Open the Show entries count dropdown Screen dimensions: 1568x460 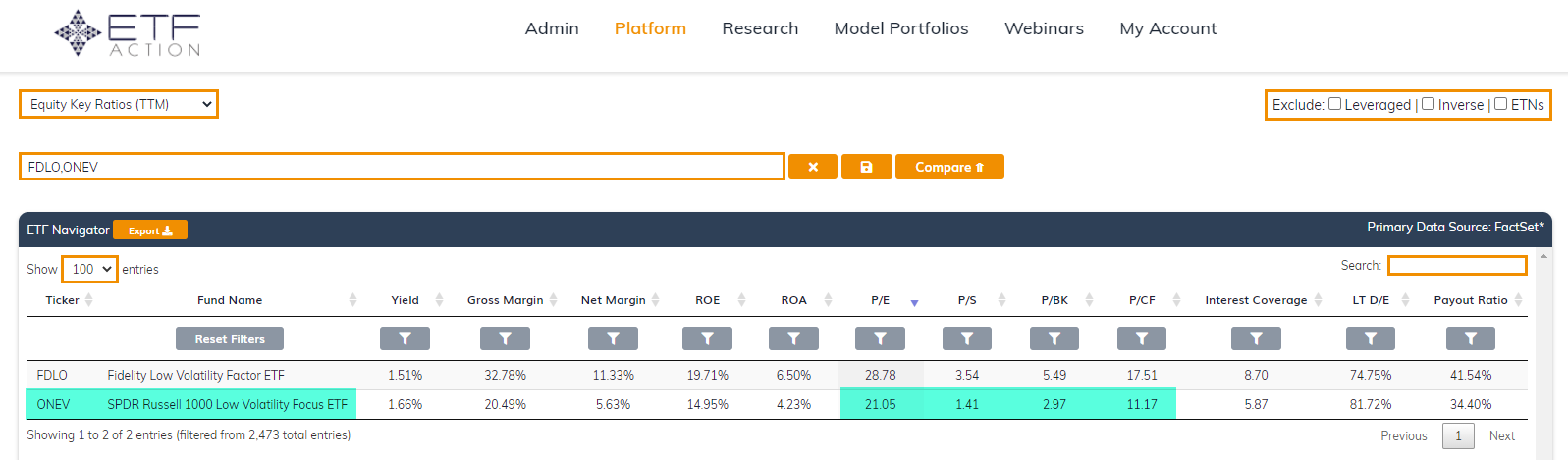pyautogui.click(x=89, y=269)
